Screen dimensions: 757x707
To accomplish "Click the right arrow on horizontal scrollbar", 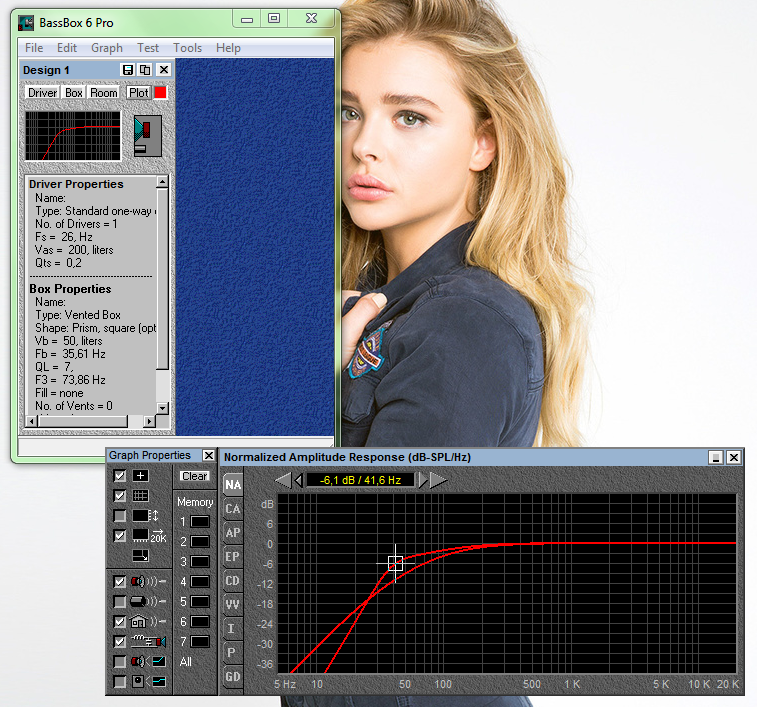I will 149,421.
